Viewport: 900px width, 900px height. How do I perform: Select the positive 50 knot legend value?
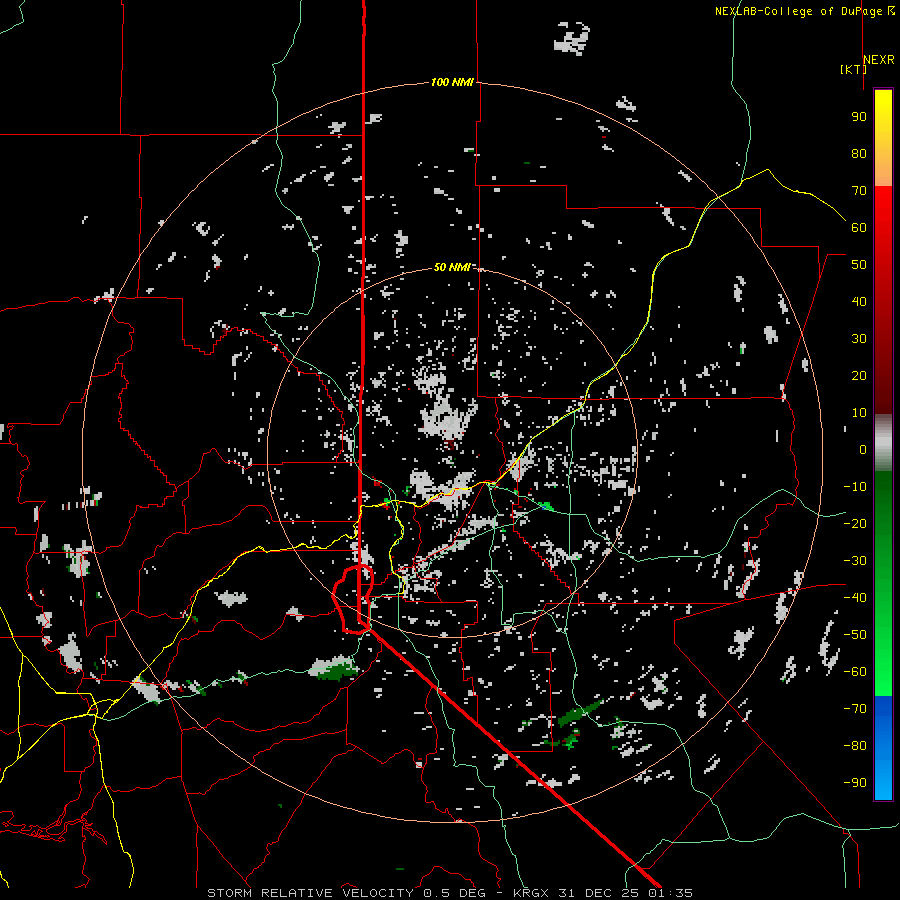coord(859,265)
